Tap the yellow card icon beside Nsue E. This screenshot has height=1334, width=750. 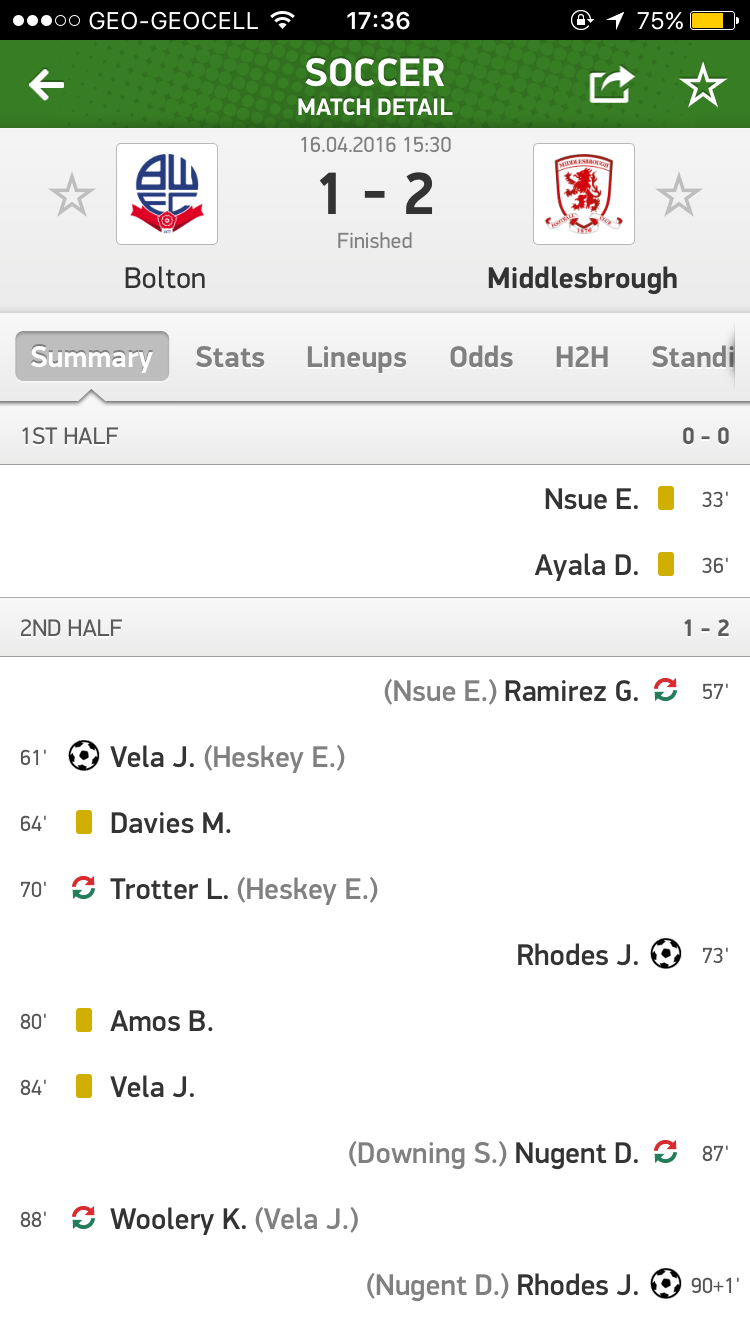point(666,498)
